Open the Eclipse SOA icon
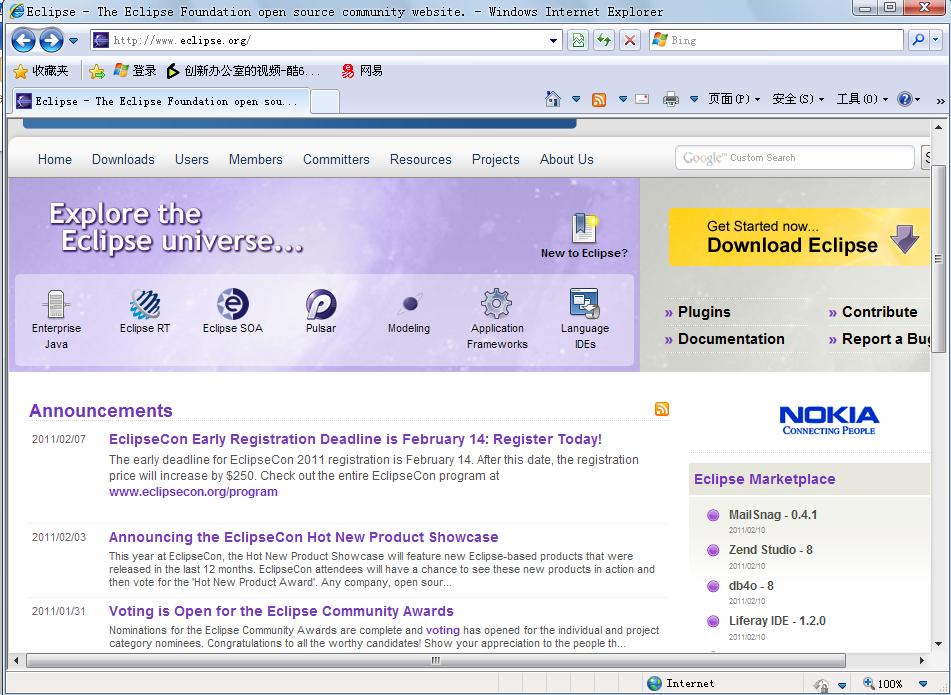 [x=233, y=303]
